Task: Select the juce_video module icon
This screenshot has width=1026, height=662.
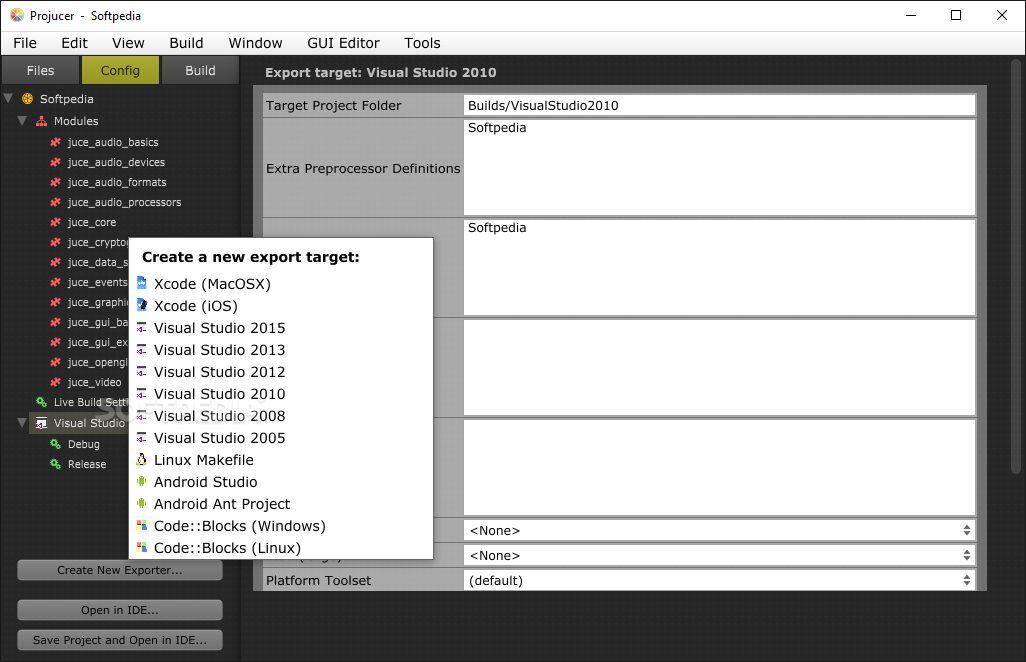Action: click(56, 382)
